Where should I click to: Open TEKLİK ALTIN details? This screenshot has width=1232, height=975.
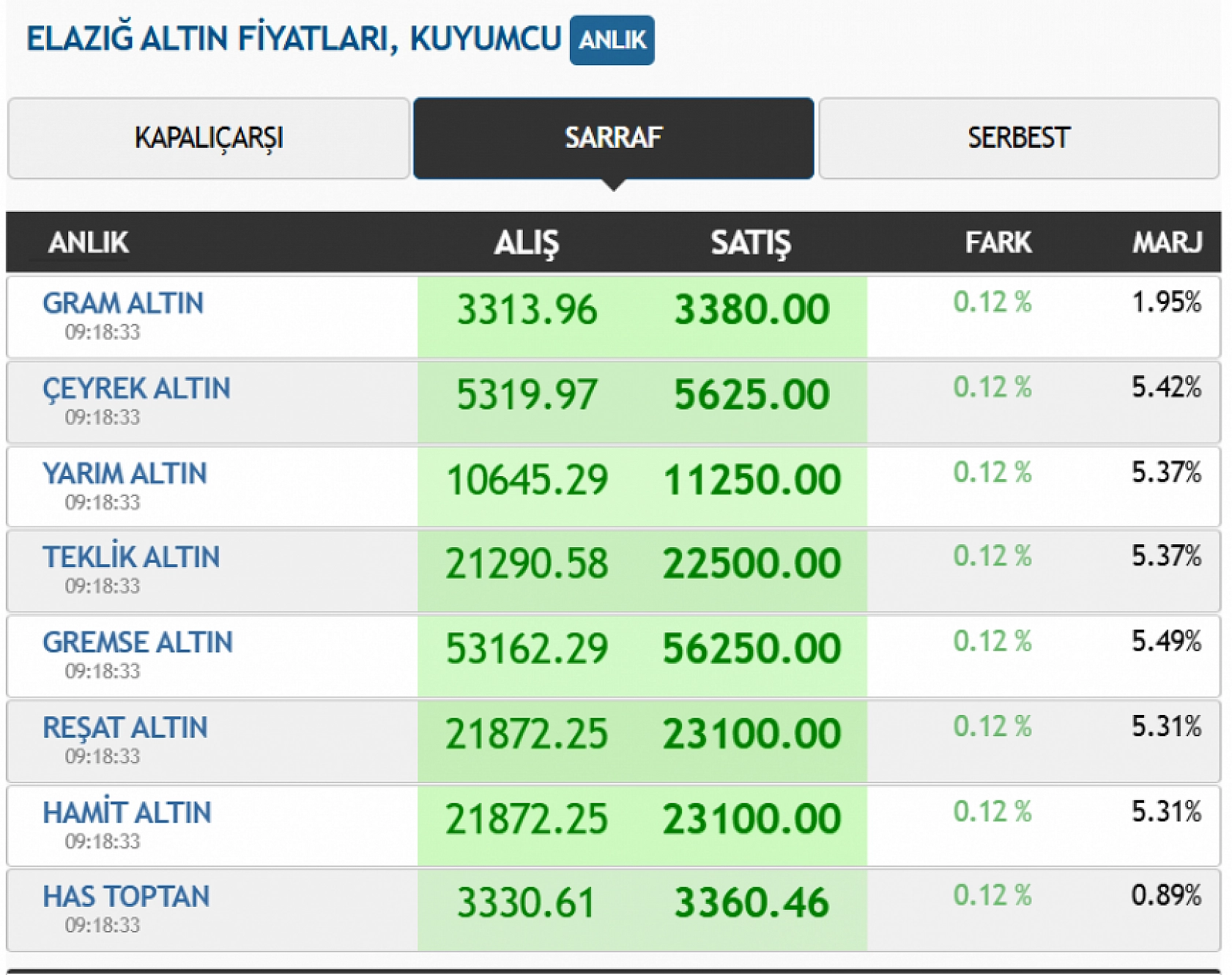[131, 557]
